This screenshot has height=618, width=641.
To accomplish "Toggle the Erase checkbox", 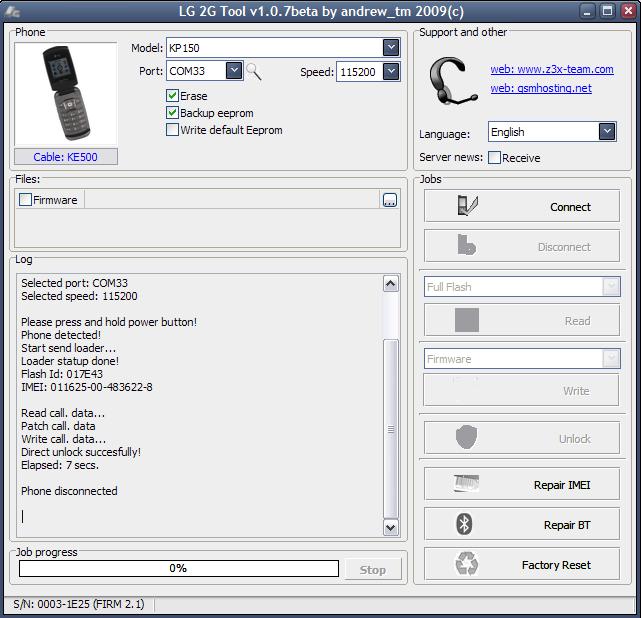I will point(173,96).
